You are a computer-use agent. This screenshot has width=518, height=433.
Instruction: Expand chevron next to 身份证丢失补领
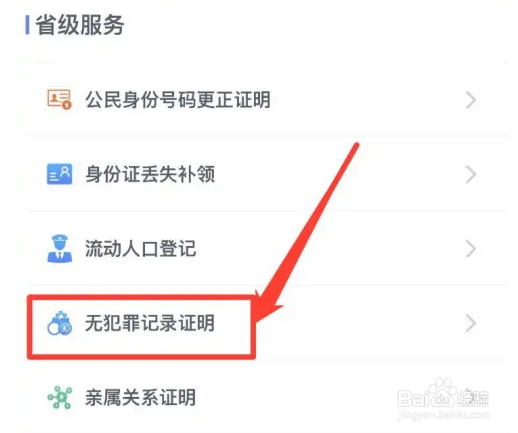[x=470, y=174]
